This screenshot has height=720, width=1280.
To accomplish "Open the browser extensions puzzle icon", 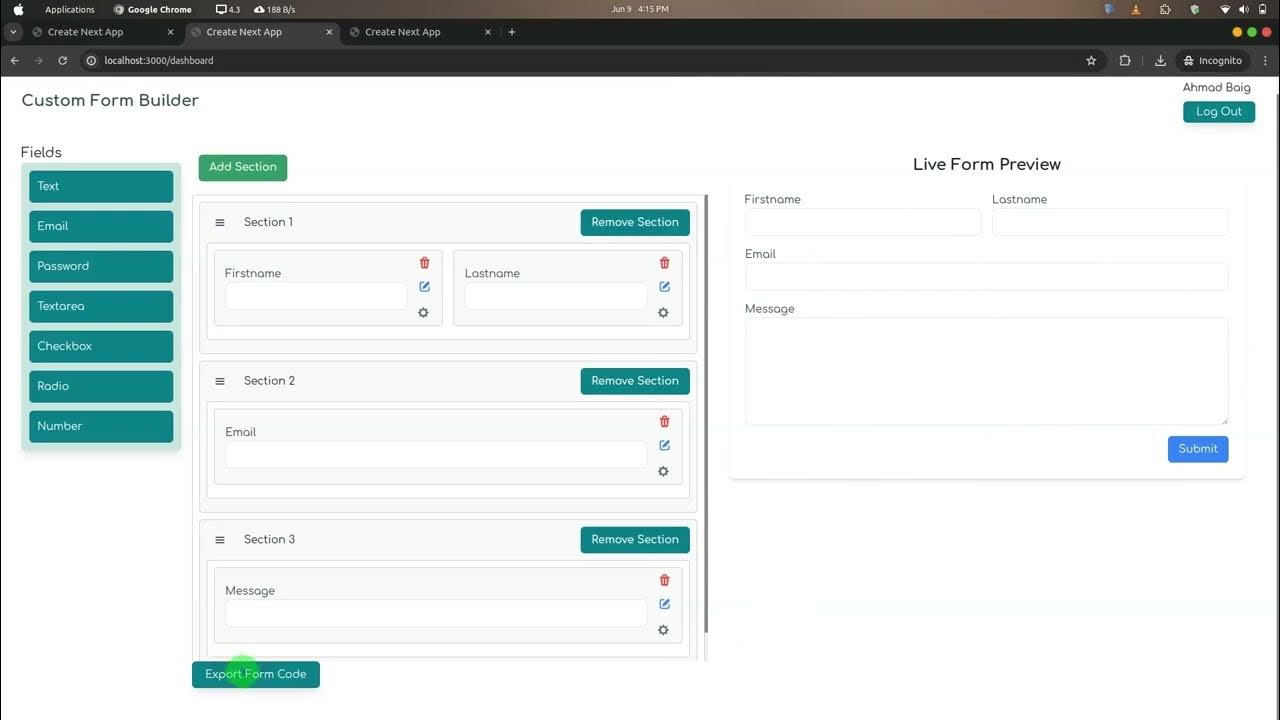I will tap(1125, 61).
